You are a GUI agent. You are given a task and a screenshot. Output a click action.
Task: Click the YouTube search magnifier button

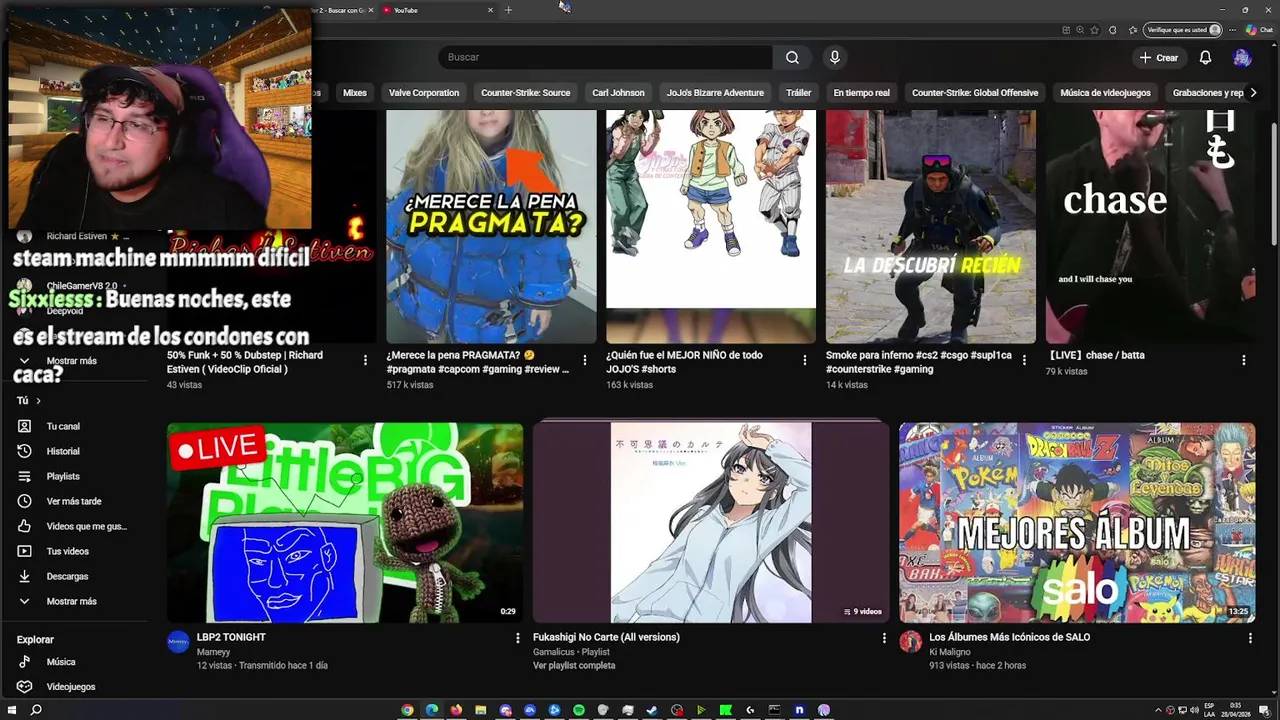(x=792, y=57)
